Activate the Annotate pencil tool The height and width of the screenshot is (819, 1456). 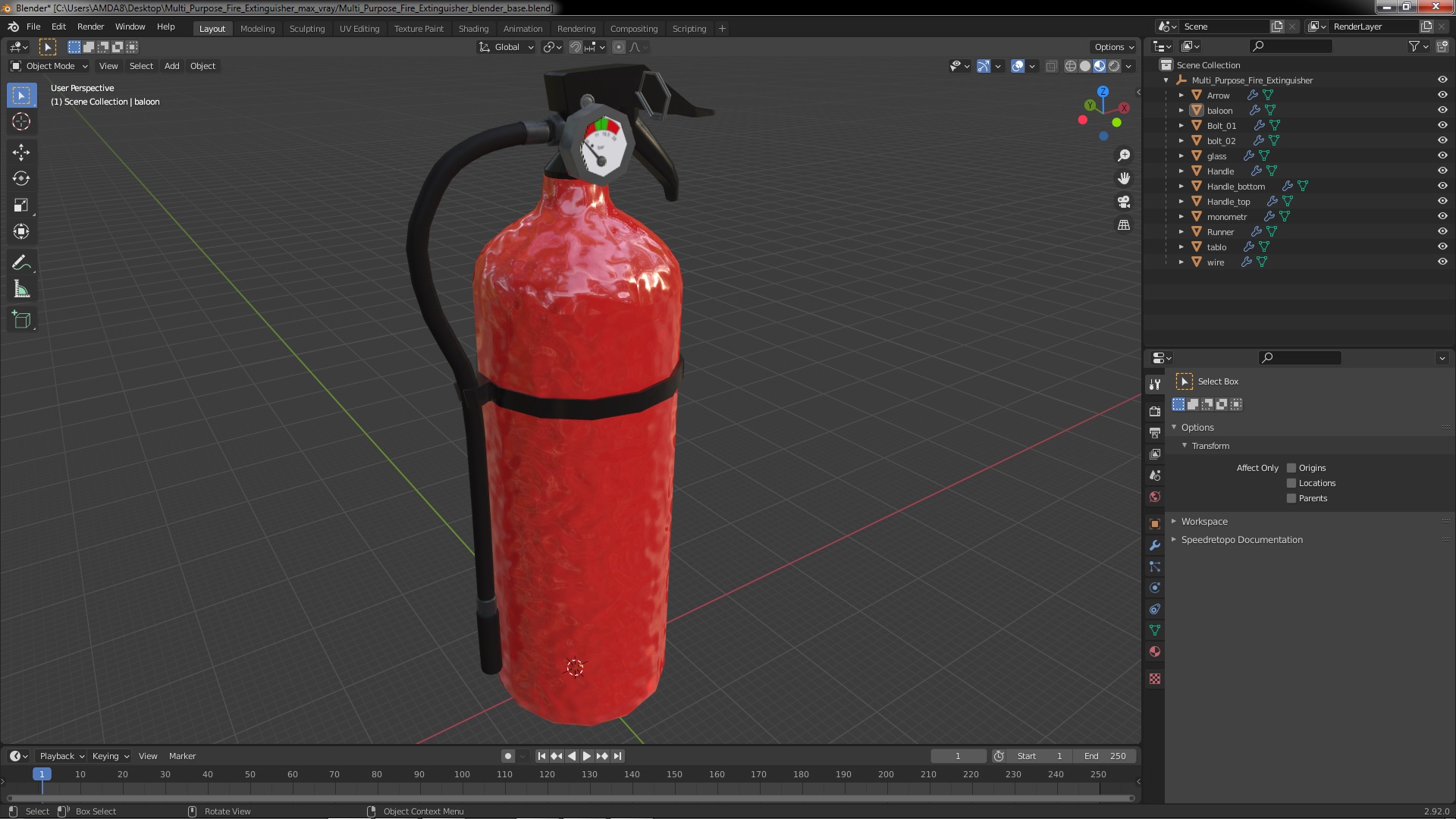pos(21,263)
